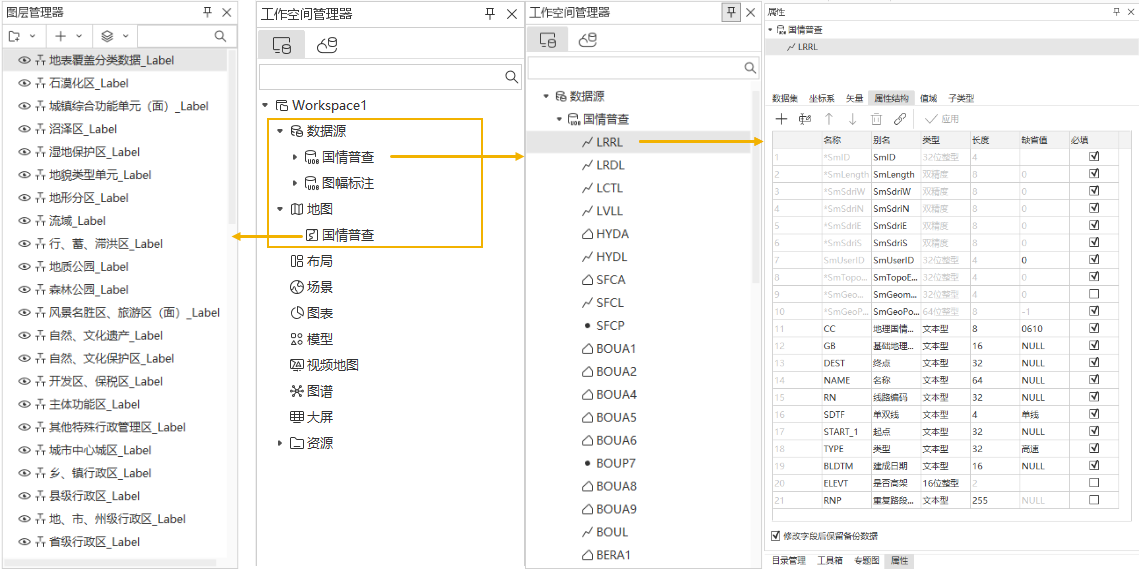This screenshot has width=1139, height=569.
Task: Toggle required checkbox for the RNP field
Action: 1094,500
